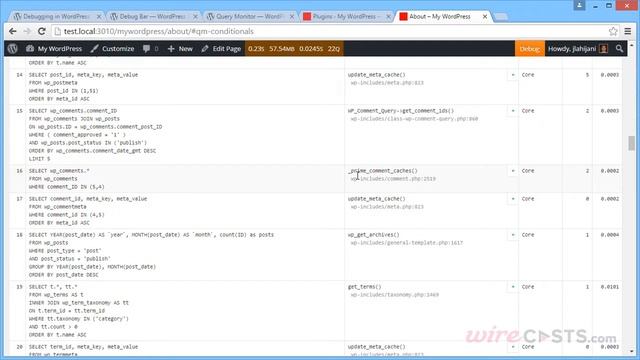Open the WordPress logo menu in admin bar
This screenshot has width=640, height=360.
pyautogui.click(x=13, y=49)
